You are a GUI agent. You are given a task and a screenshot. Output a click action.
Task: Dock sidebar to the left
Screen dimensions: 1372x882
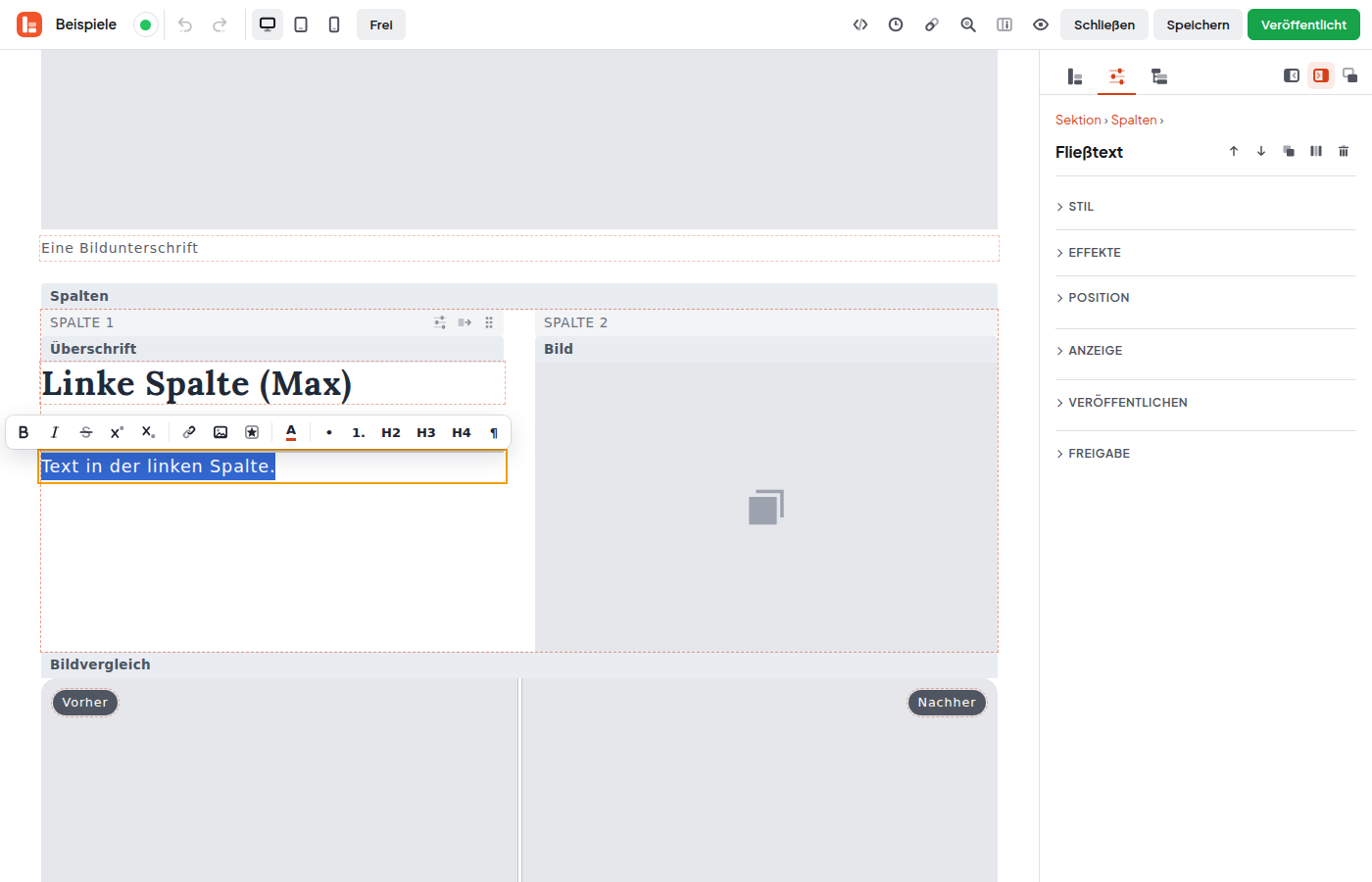1292,75
